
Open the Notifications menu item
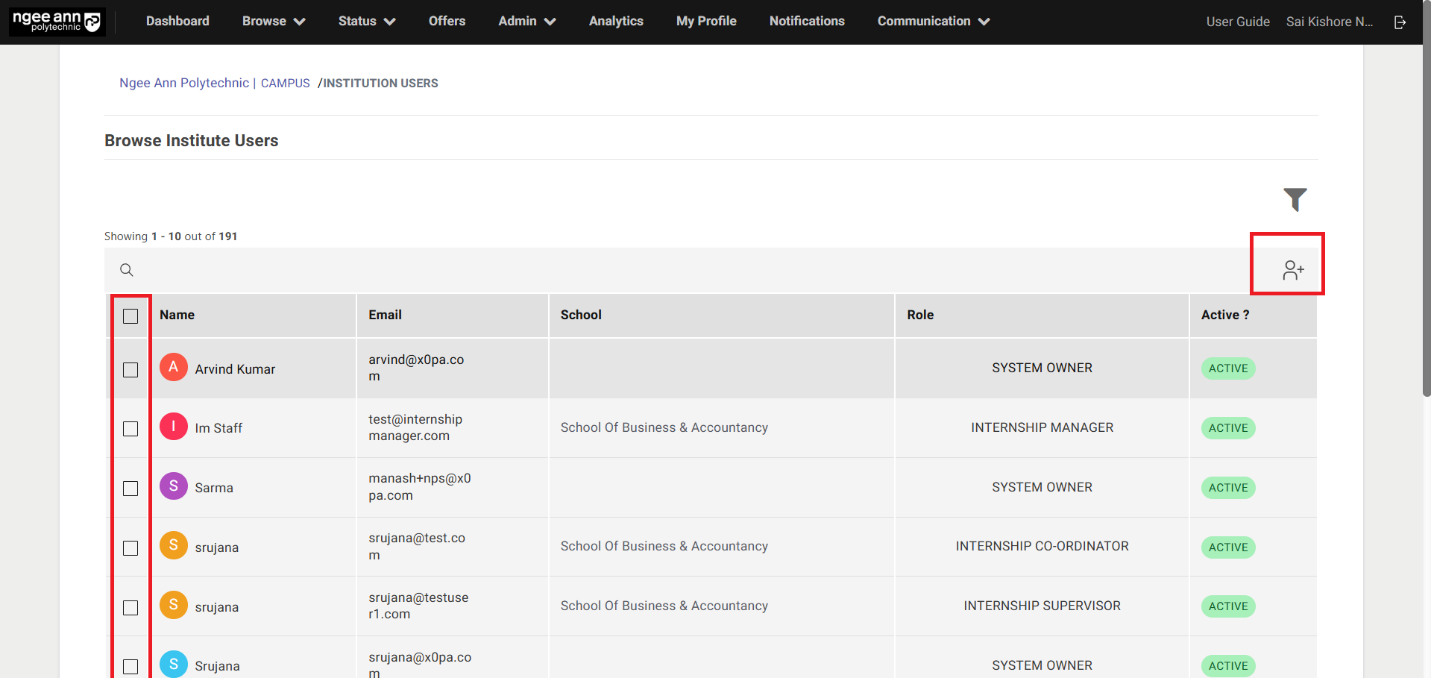coord(806,21)
